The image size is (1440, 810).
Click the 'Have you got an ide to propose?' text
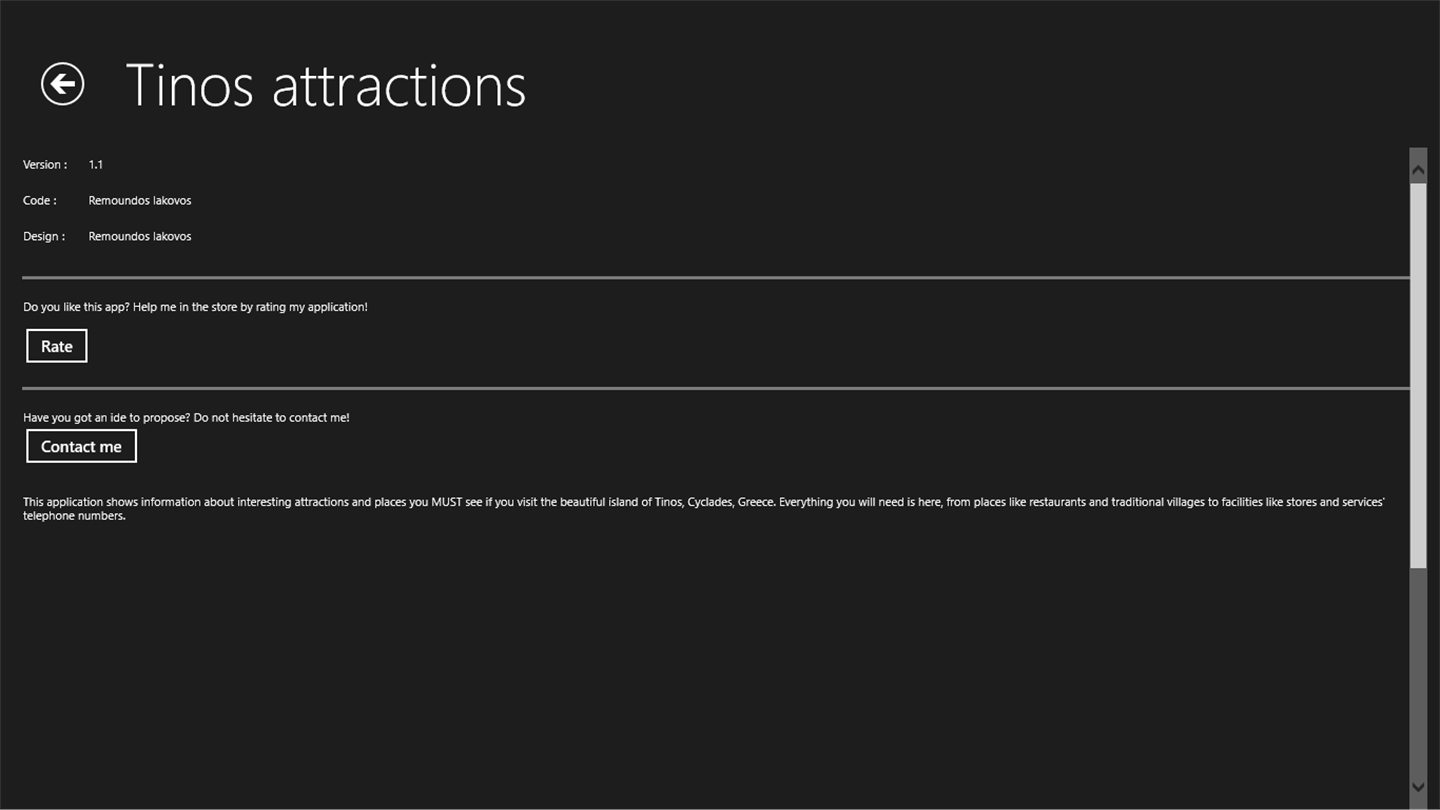[x=186, y=417]
